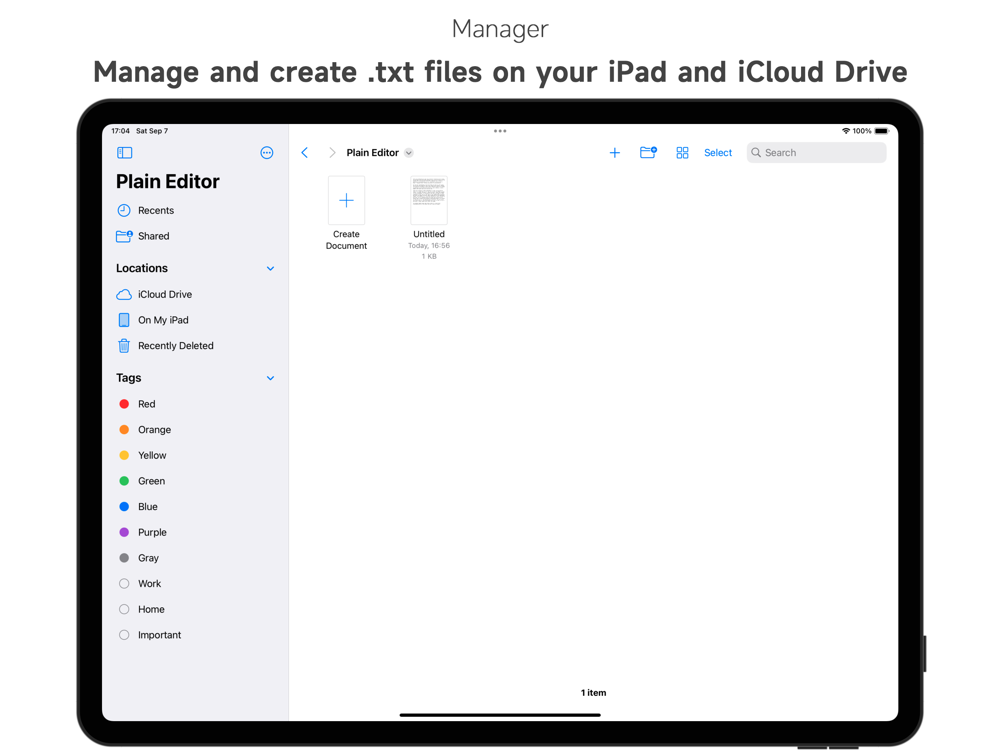Create a new folder from the toolbar

click(x=648, y=152)
